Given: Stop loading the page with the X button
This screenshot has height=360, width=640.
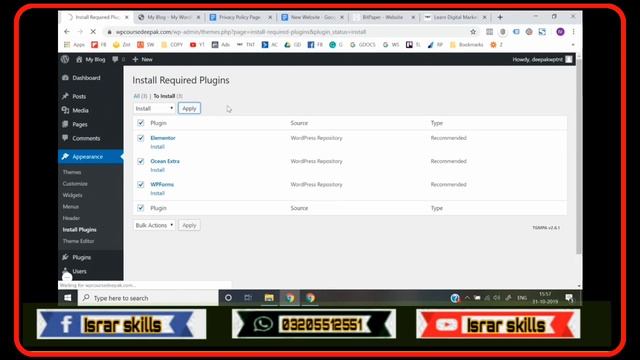Looking at the screenshot, I should (x=93, y=31).
